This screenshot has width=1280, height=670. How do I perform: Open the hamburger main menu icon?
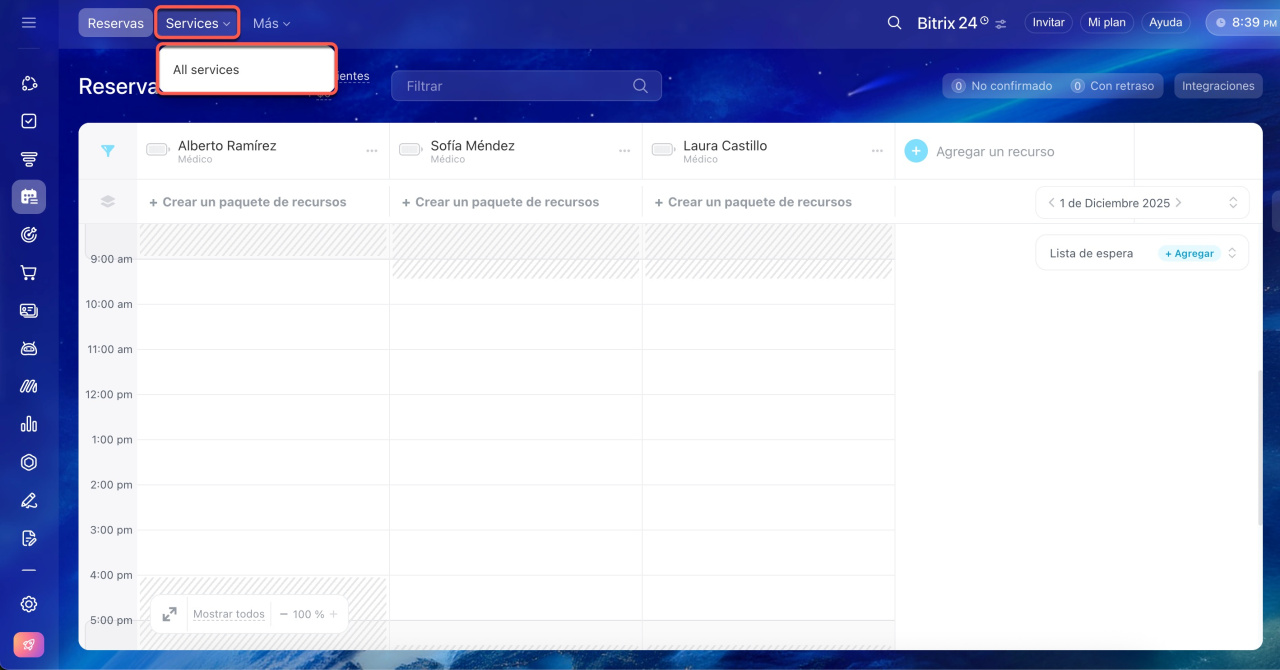28,22
